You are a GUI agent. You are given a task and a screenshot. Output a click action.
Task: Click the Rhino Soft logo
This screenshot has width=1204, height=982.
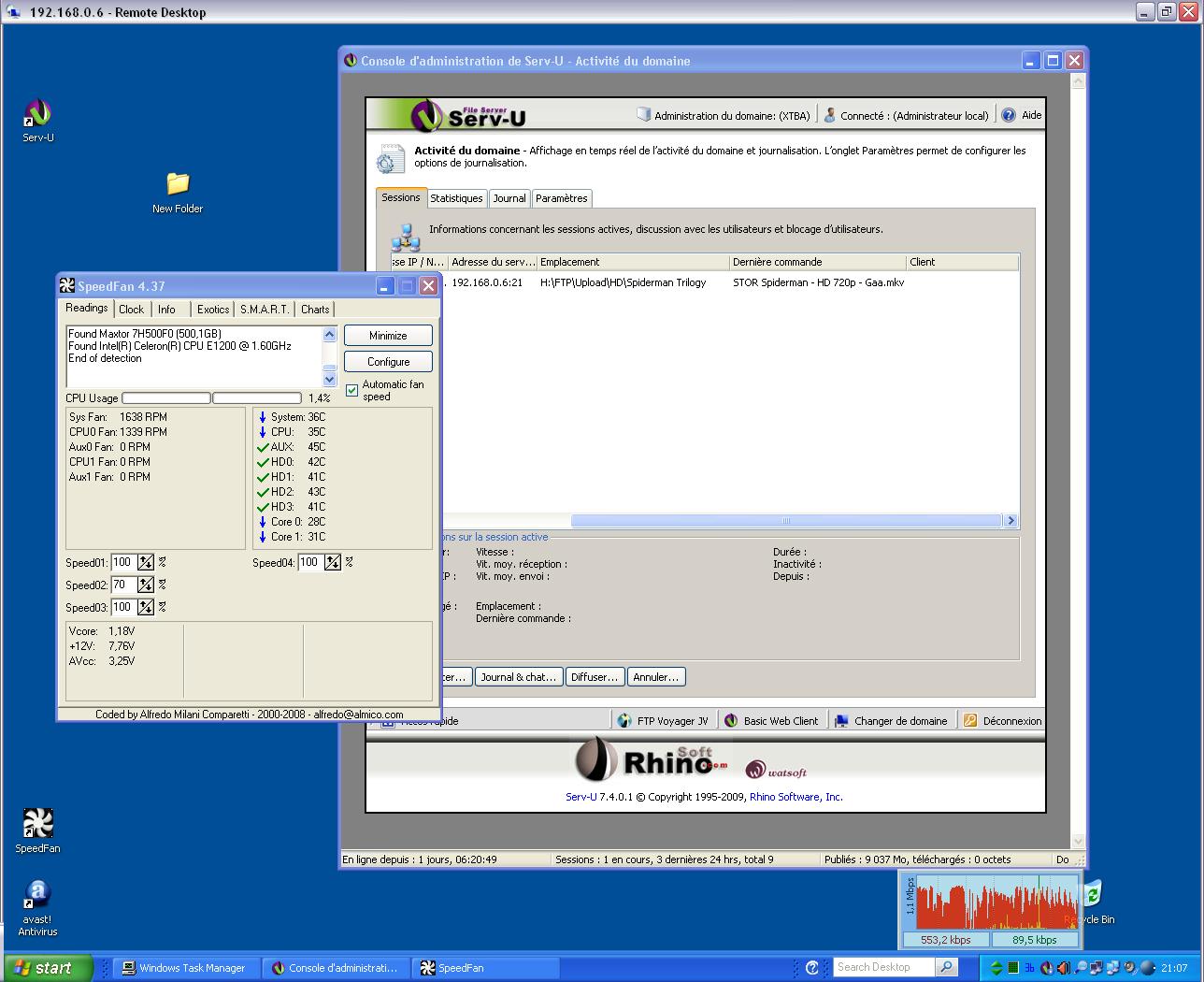[651, 759]
